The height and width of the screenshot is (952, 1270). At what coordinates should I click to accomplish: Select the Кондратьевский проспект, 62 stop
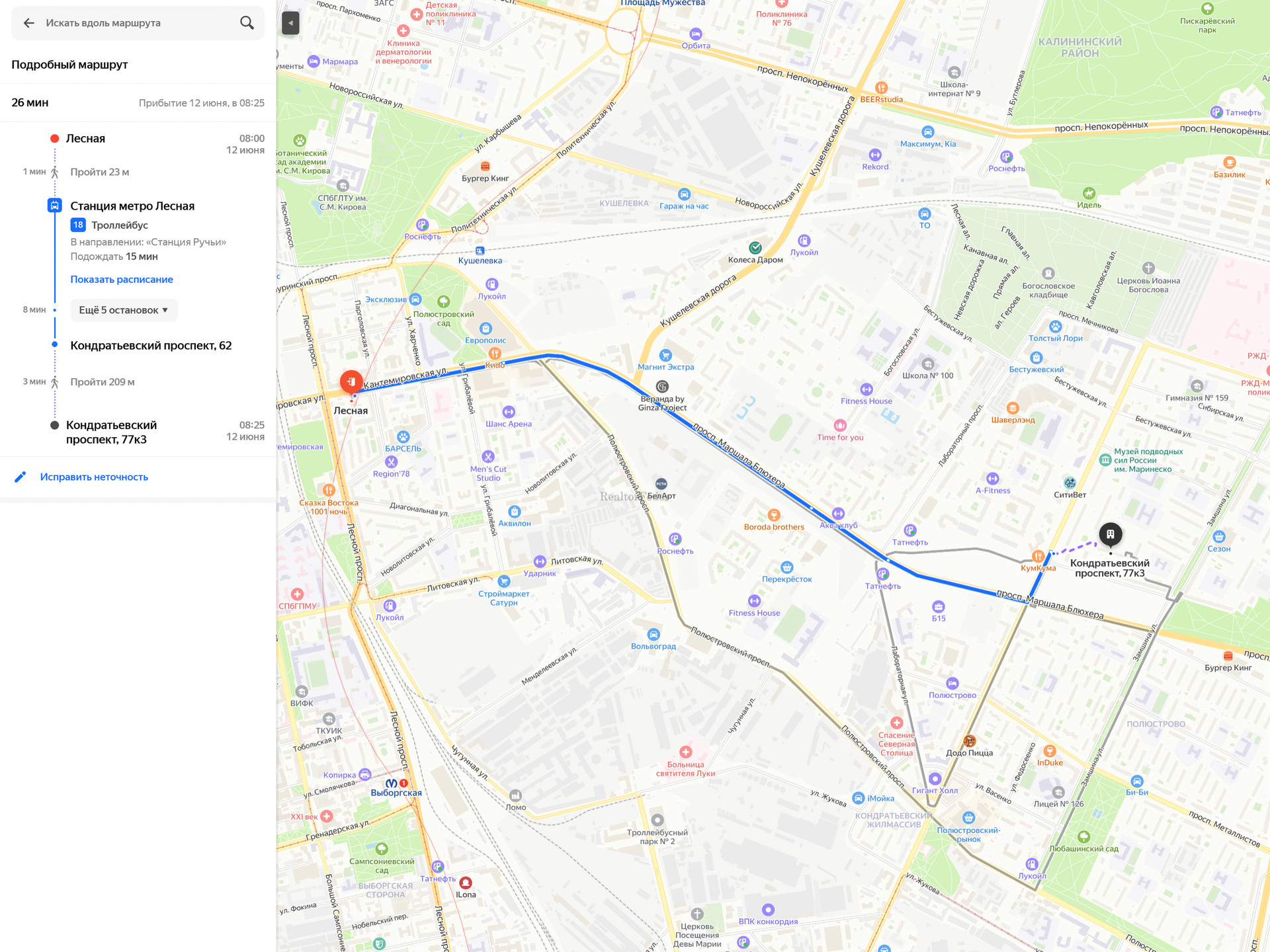[151, 345]
